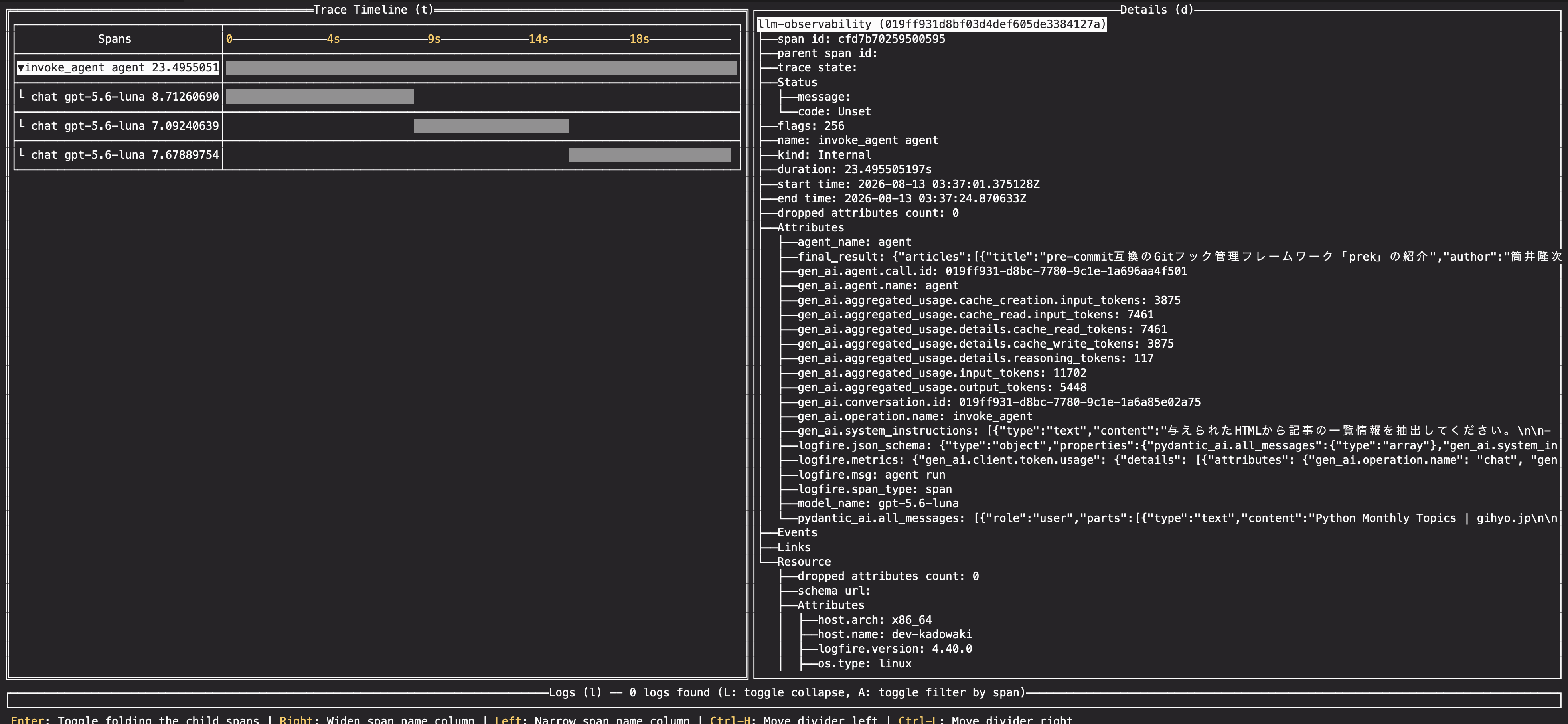
Task: Click the 14s timeline tick label
Action: click(x=538, y=39)
